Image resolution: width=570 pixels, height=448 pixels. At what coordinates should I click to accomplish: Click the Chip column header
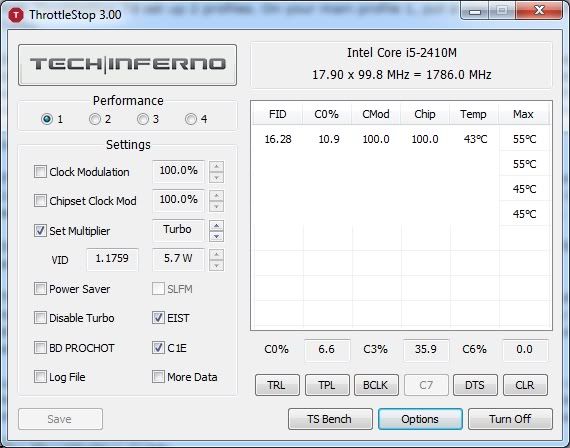point(425,114)
